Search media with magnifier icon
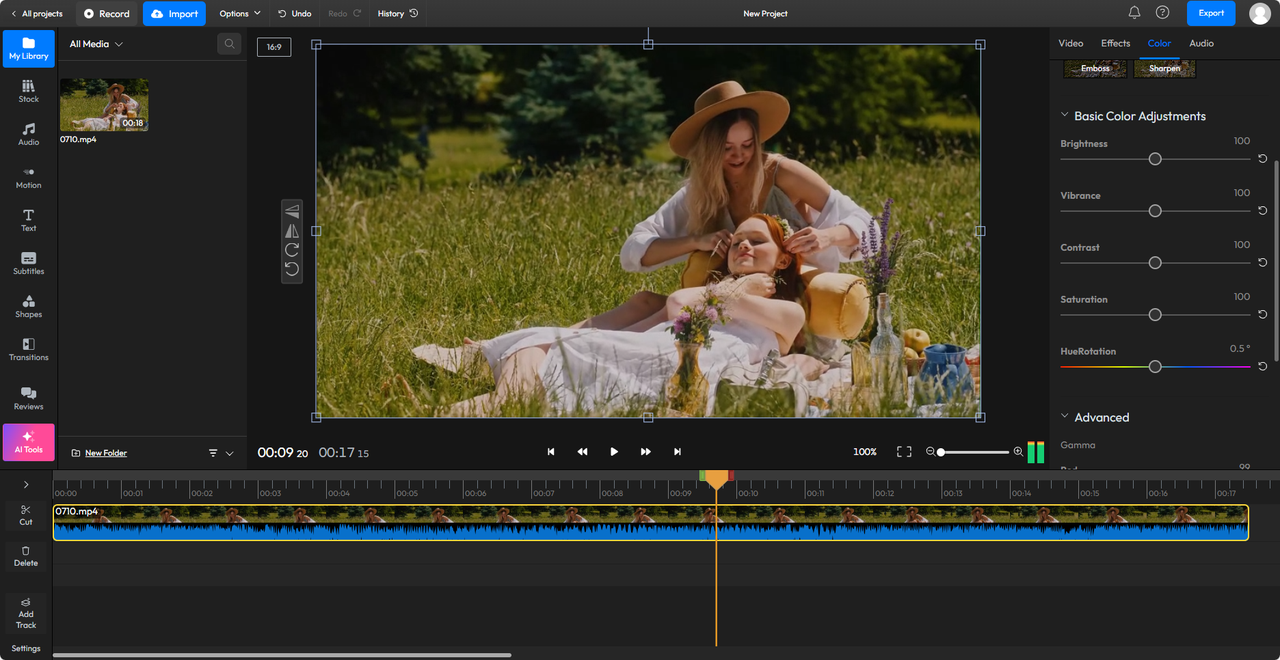 tap(230, 44)
